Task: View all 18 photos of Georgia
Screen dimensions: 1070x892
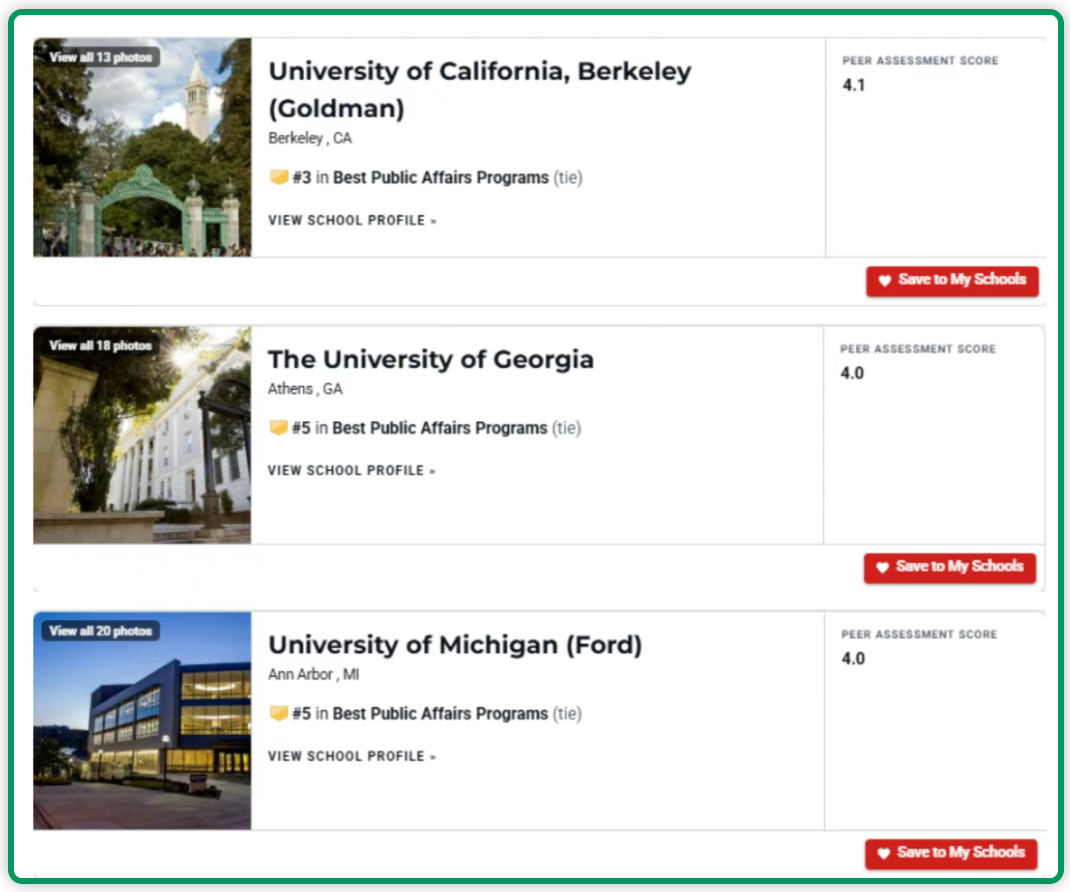Action: coord(101,345)
